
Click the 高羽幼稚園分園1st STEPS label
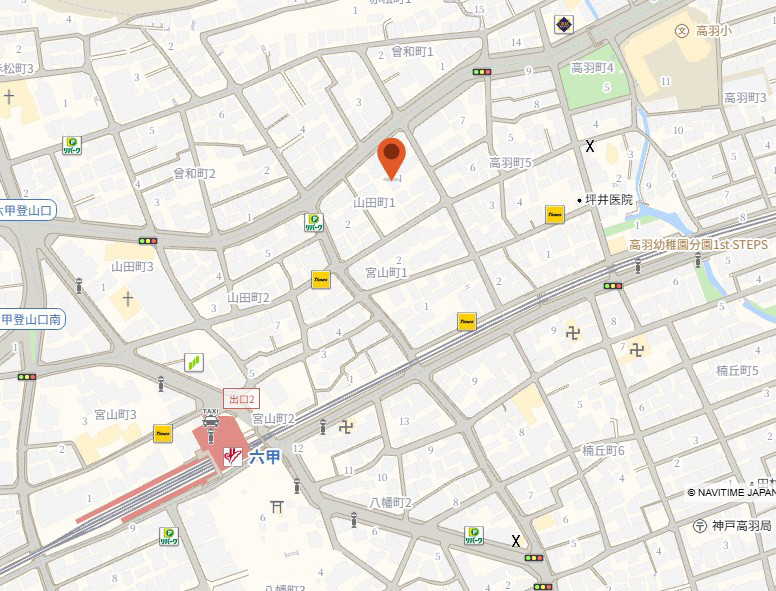pos(698,245)
